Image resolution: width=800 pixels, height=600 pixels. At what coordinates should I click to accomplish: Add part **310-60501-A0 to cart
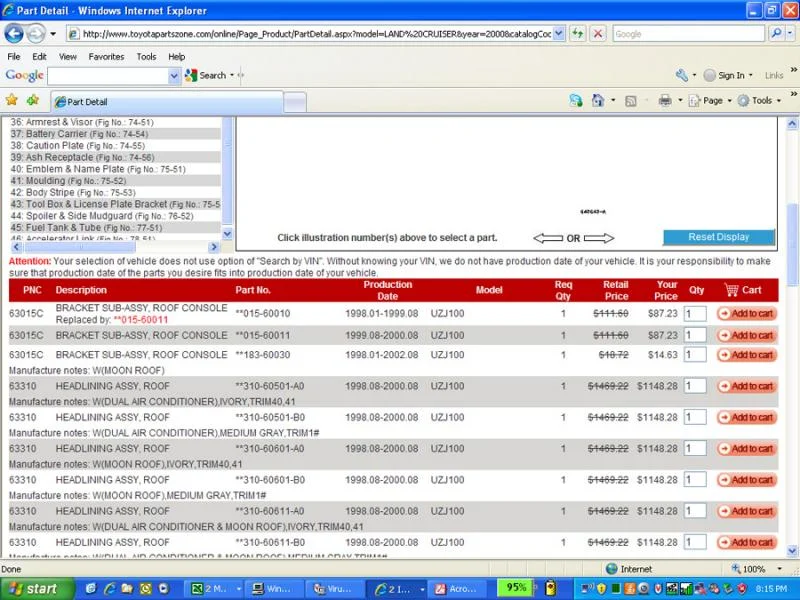tap(746, 386)
